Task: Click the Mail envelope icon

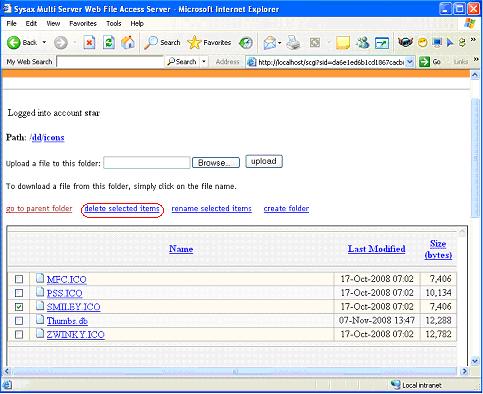Action: [x=270, y=43]
